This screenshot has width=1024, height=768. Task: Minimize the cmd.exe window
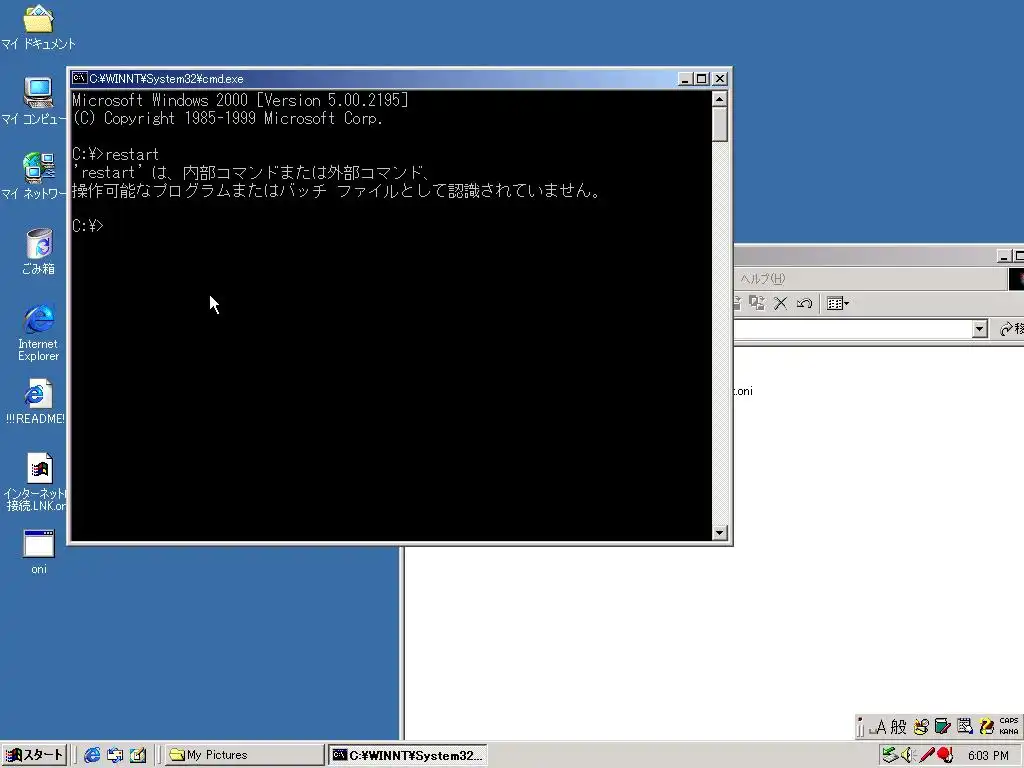pos(685,78)
